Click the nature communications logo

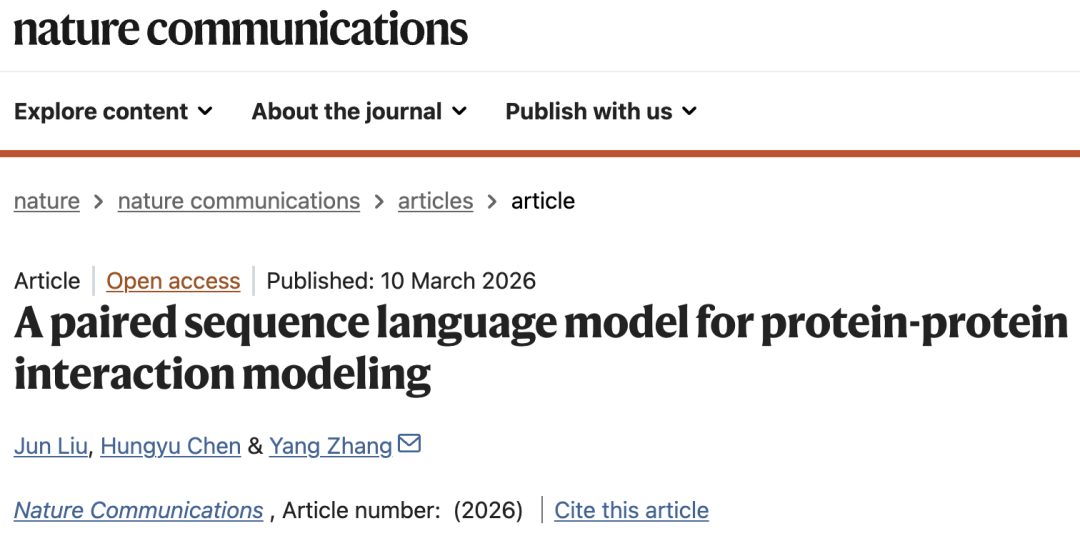(x=240, y=28)
